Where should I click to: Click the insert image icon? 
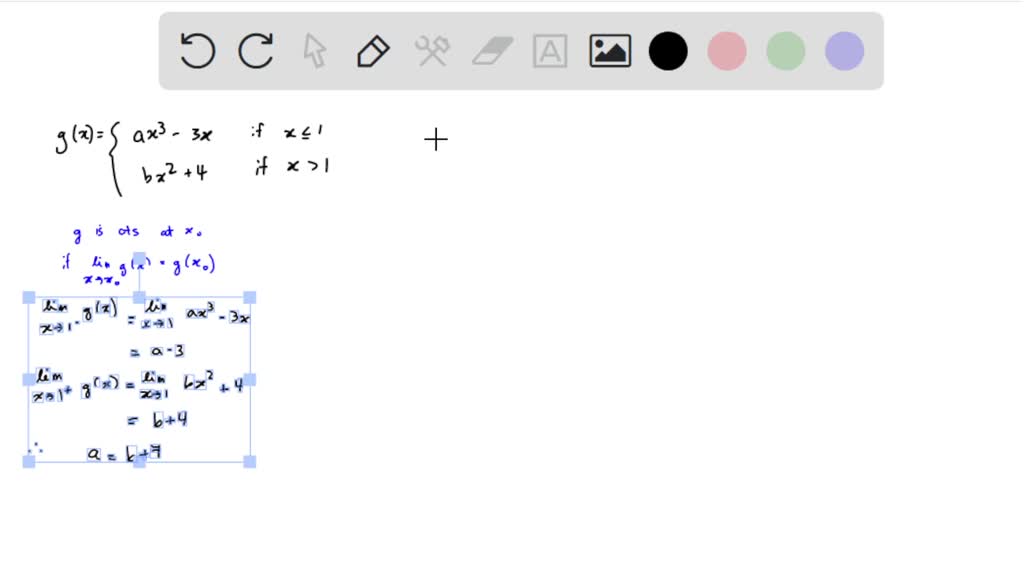(609, 50)
